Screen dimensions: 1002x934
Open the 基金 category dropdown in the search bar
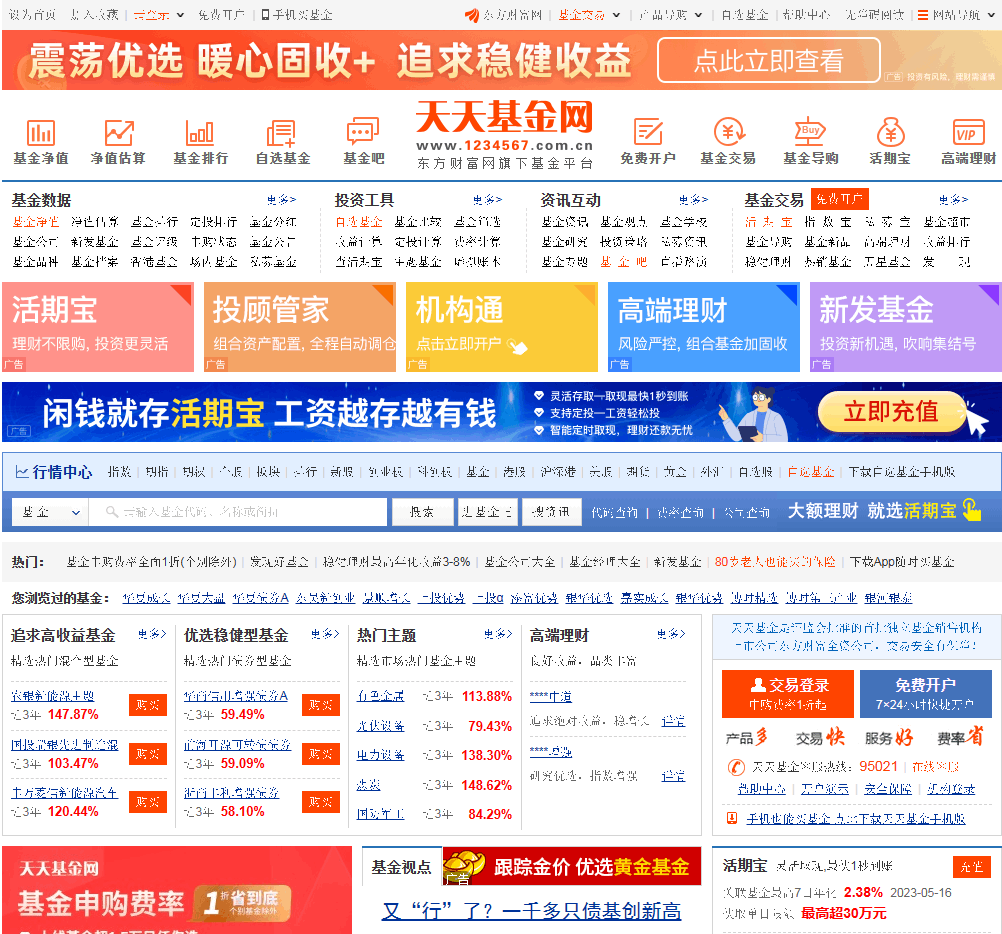click(50, 512)
